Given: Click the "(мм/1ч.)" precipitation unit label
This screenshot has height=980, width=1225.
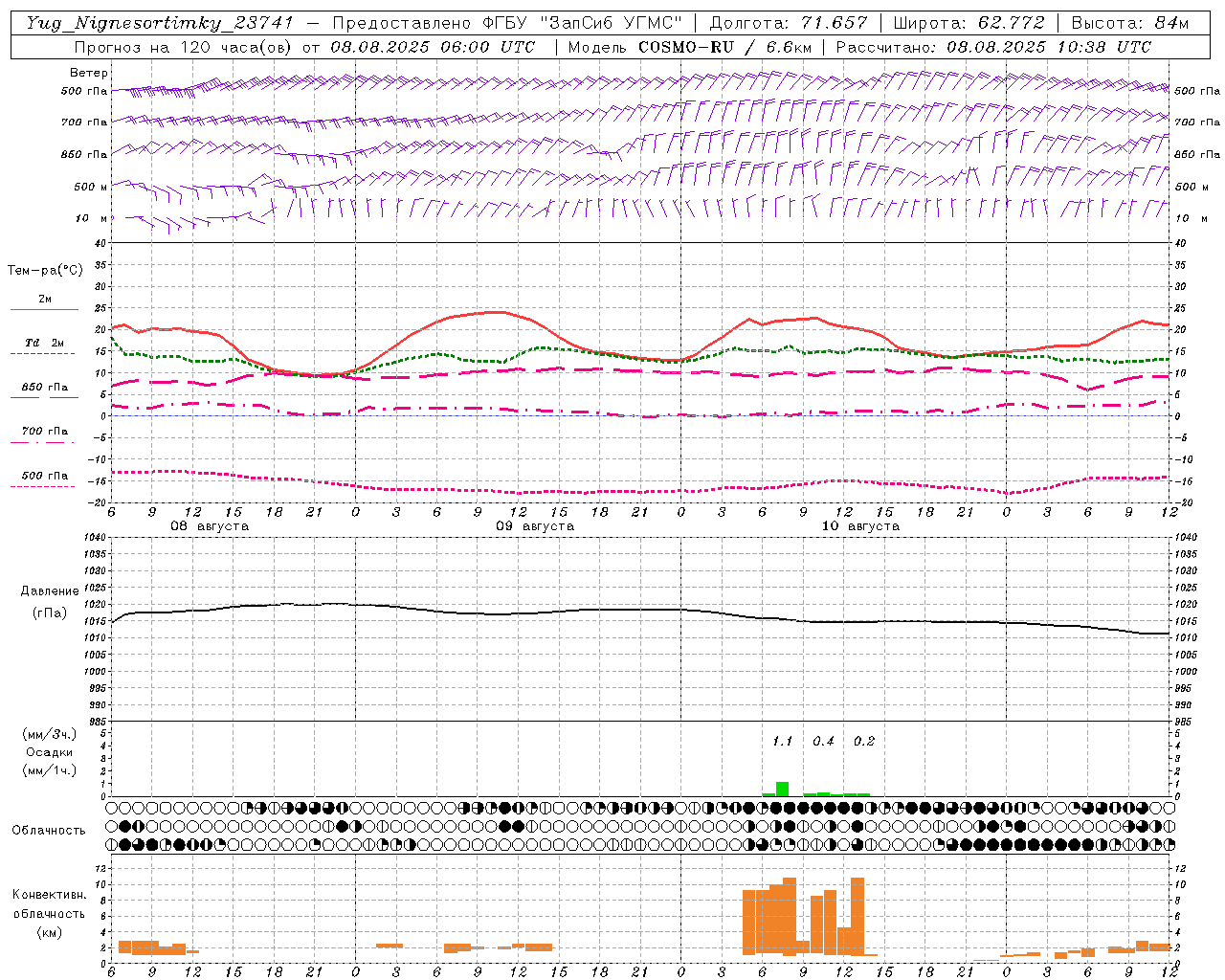Looking at the screenshot, I should (x=50, y=770).
